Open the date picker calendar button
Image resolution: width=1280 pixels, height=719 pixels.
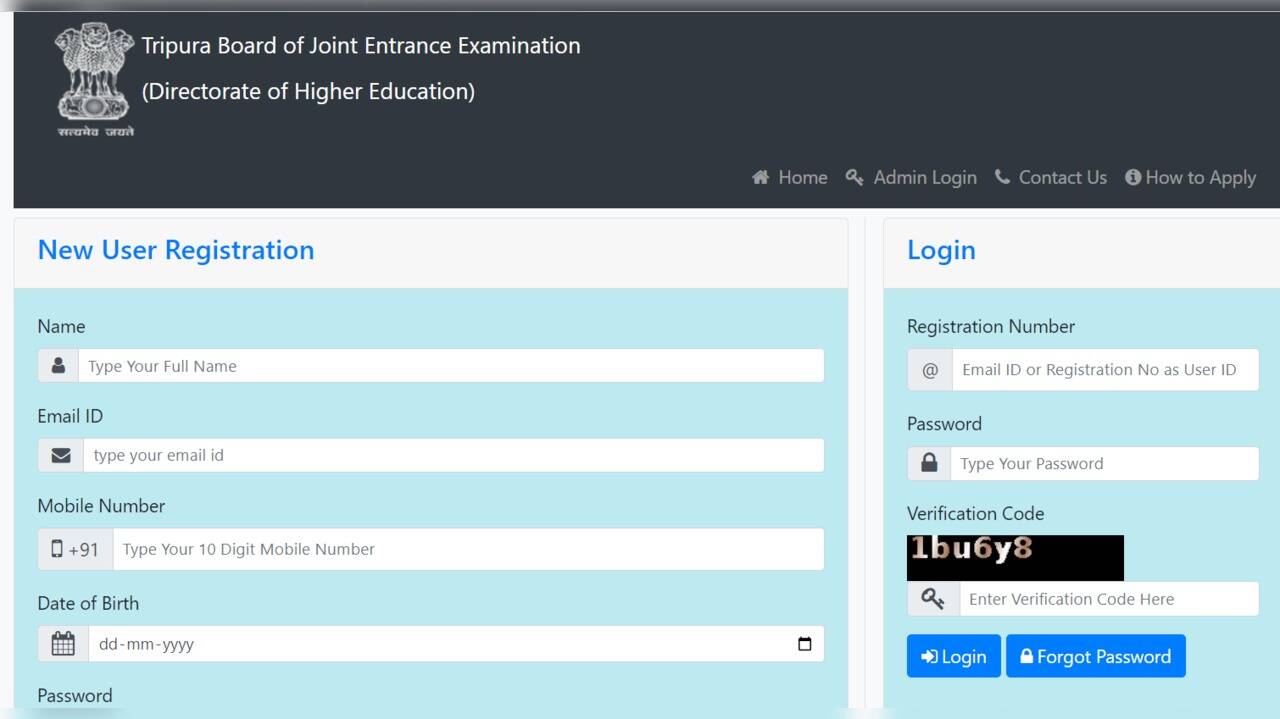click(x=805, y=644)
